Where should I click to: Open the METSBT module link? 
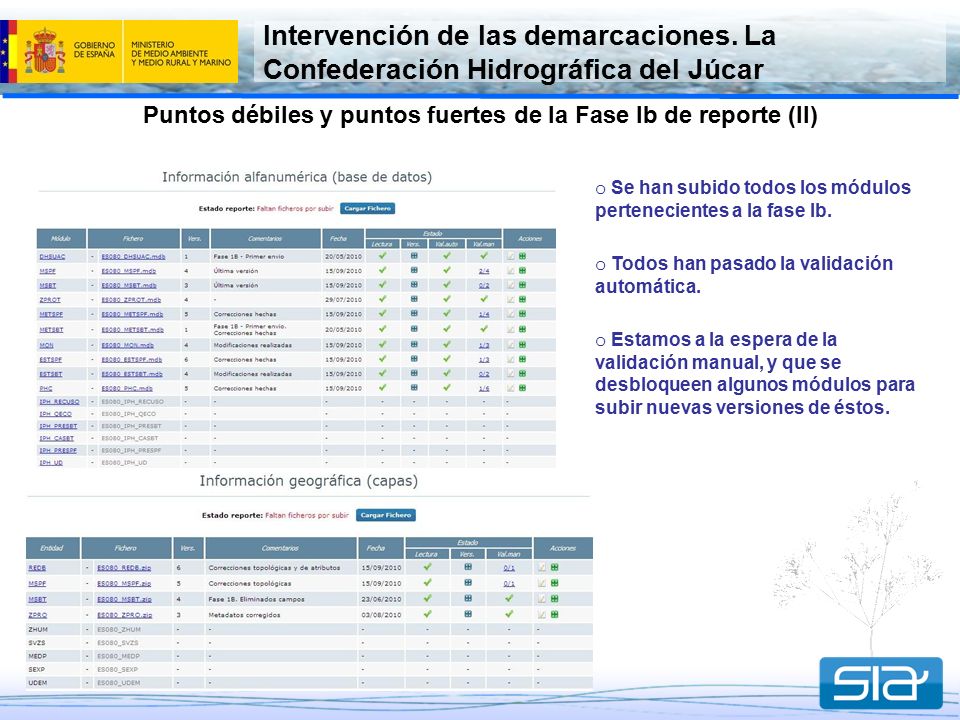click(51, 330)
